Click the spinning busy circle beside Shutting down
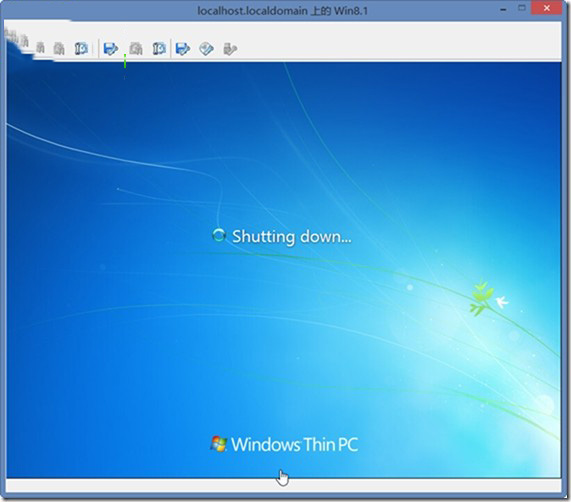The image size is (571, 502). [x=219, y=236]
